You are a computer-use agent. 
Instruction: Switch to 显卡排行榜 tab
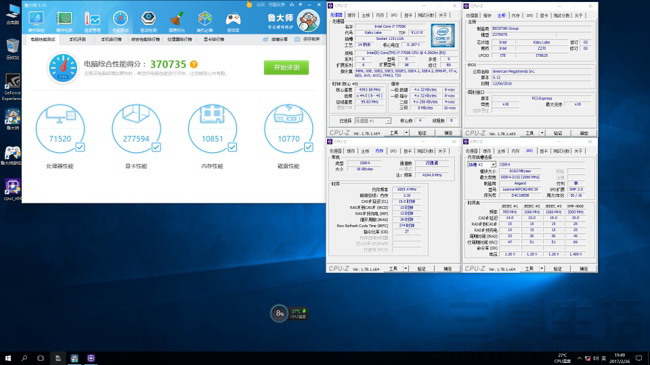tap(214, 39)
